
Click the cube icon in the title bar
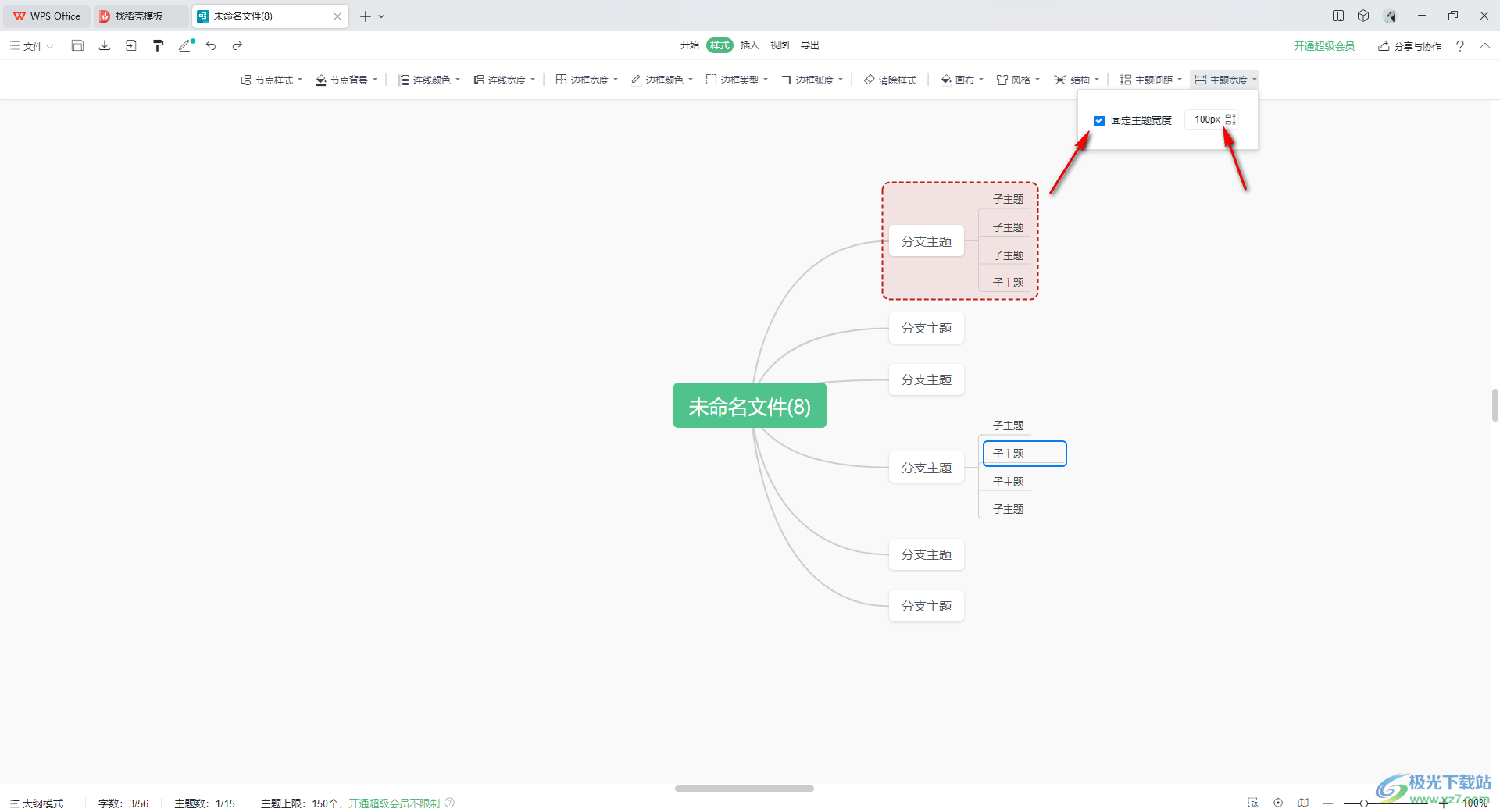1363,16
